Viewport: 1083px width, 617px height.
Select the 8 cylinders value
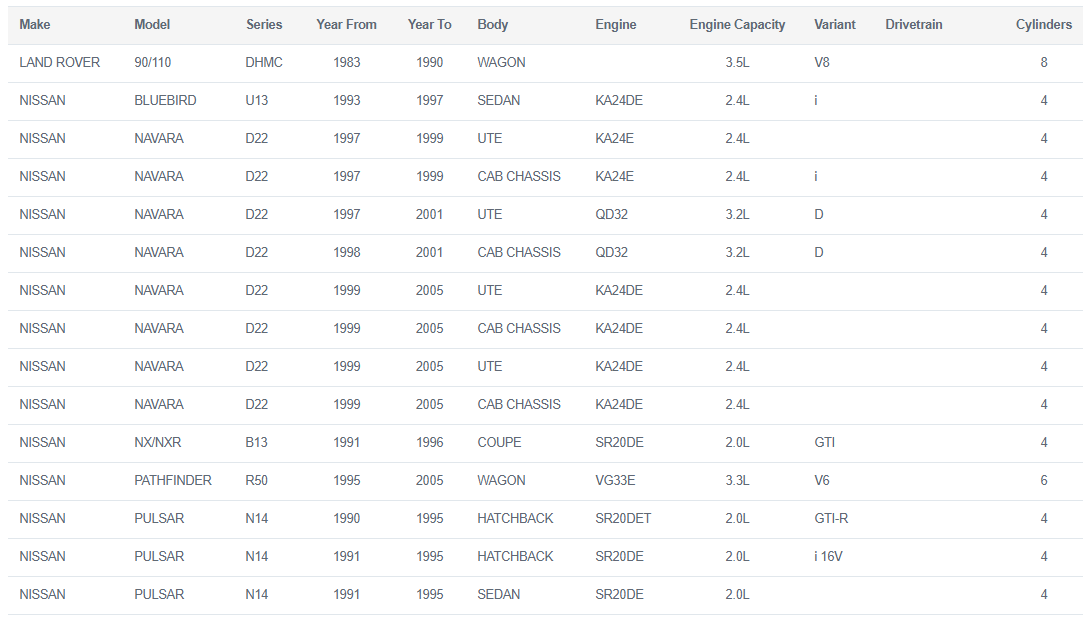1044,62
